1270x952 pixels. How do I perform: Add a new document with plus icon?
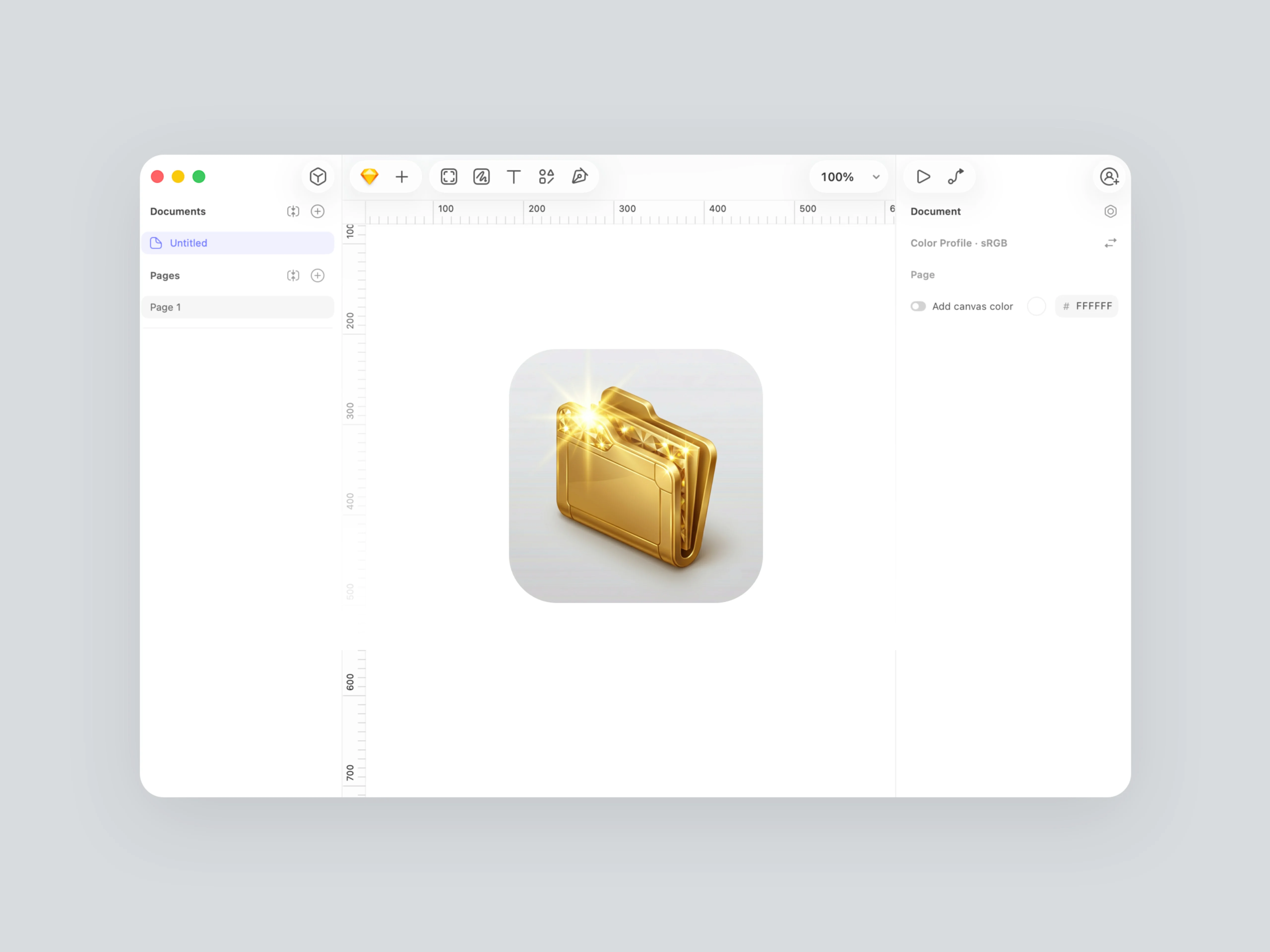click(317, 211)
